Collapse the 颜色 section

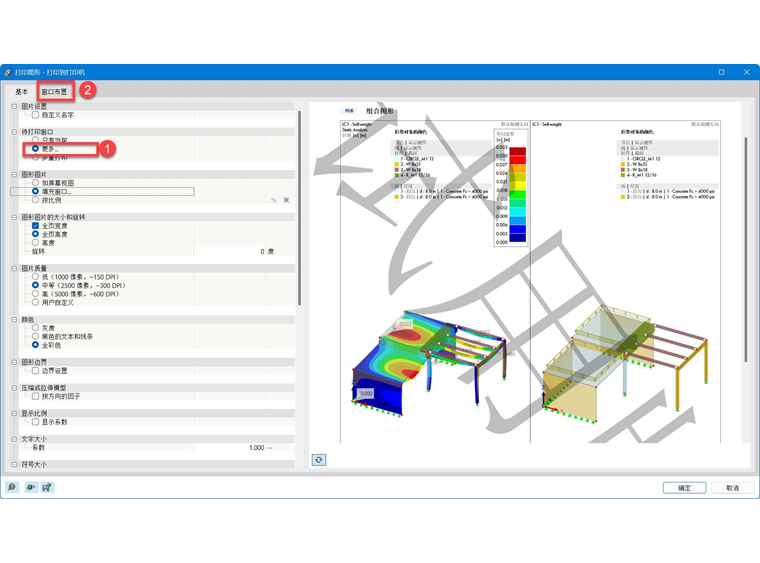tap(14, 320)
